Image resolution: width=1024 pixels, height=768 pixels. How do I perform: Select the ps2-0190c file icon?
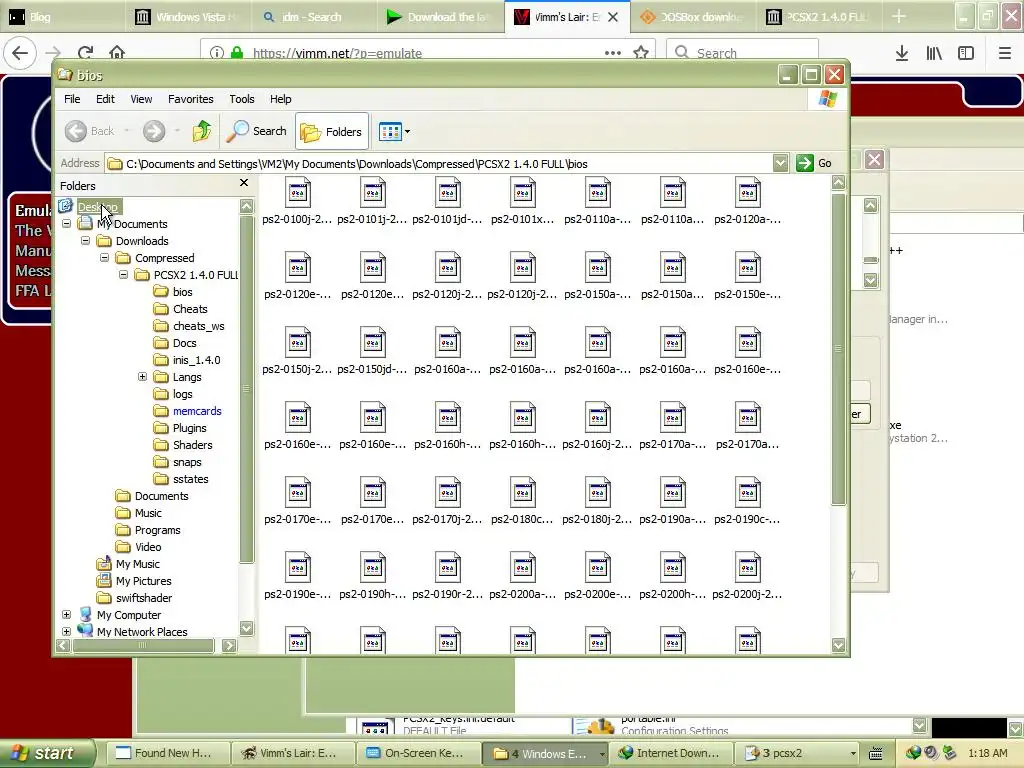coord(748,494)
